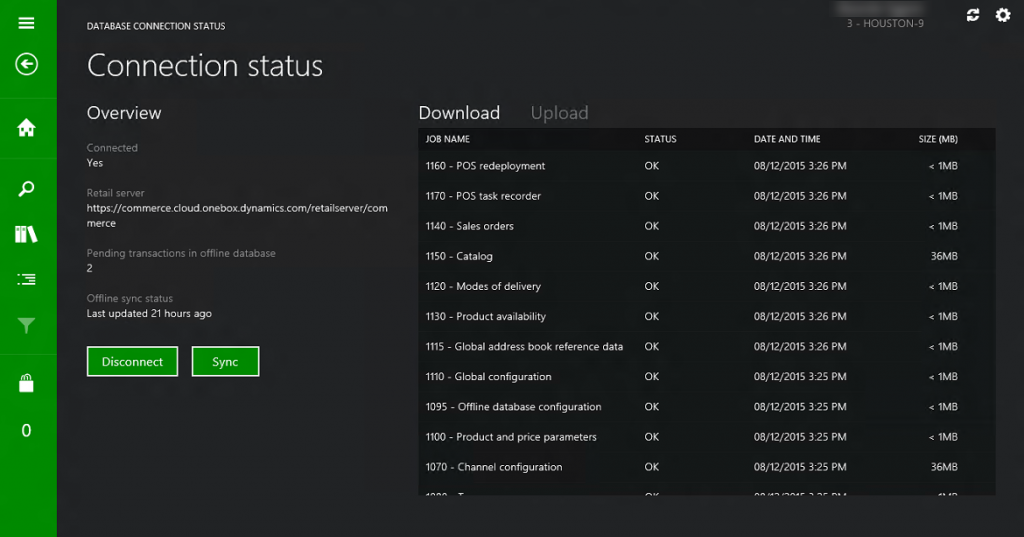Open the search magnifier icon
1024x537 pixels.
27,188
